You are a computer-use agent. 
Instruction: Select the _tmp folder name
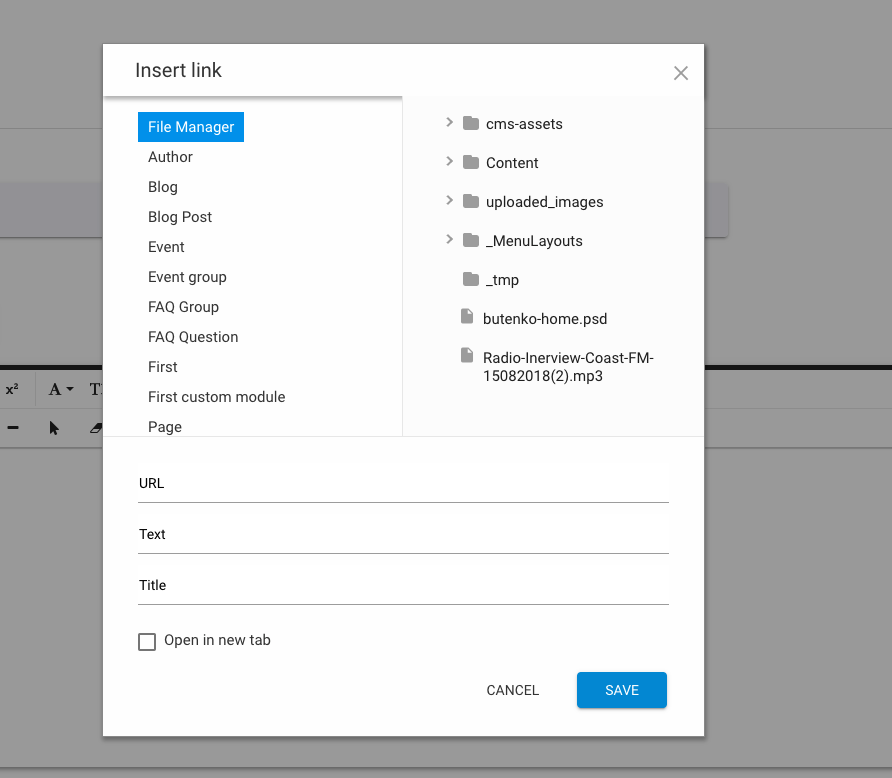pyautogui.click(x=502, y=280)
